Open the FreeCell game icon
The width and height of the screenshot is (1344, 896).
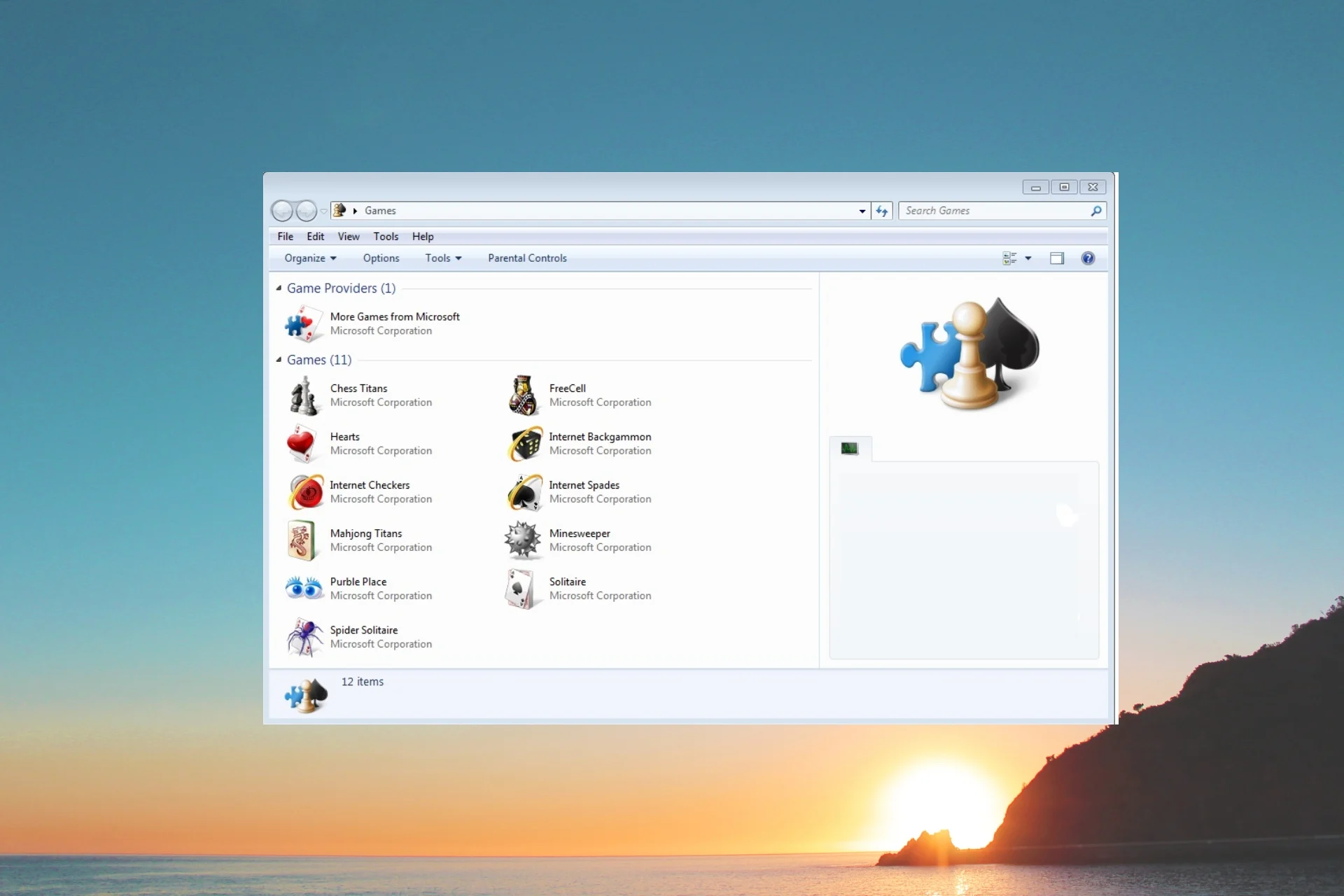tap(524, 395)
